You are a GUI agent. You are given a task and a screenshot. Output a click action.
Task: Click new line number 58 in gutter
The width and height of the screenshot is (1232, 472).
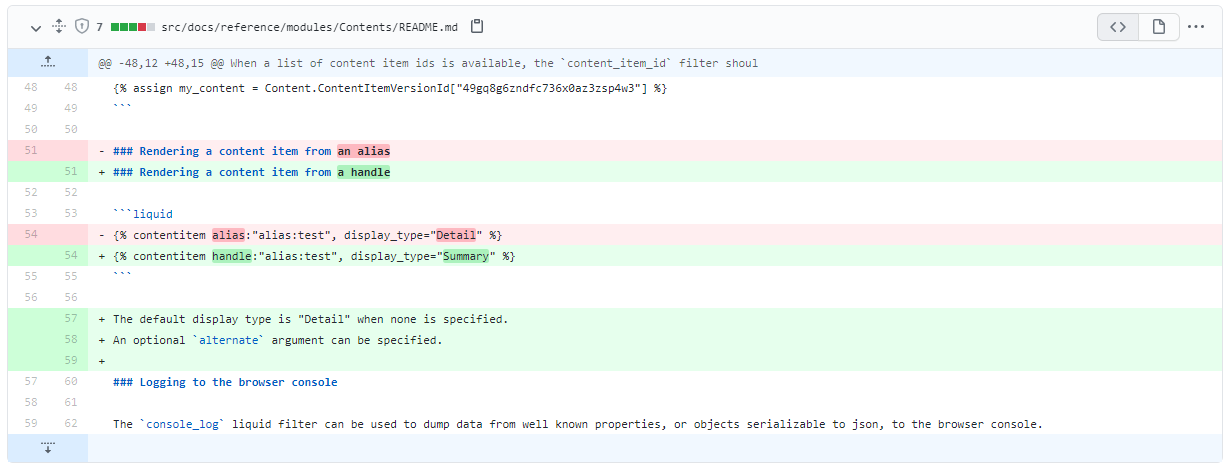click(70, 340)
